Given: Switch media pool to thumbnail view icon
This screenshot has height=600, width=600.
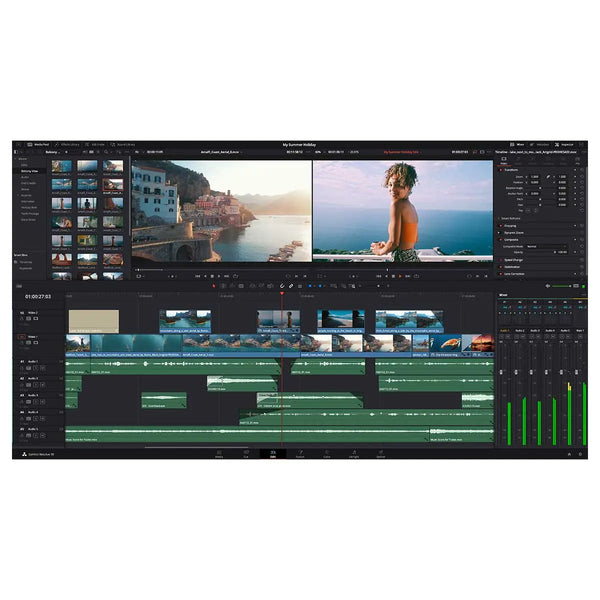Looking at the screenshot, I should click(x=91, y=152).
